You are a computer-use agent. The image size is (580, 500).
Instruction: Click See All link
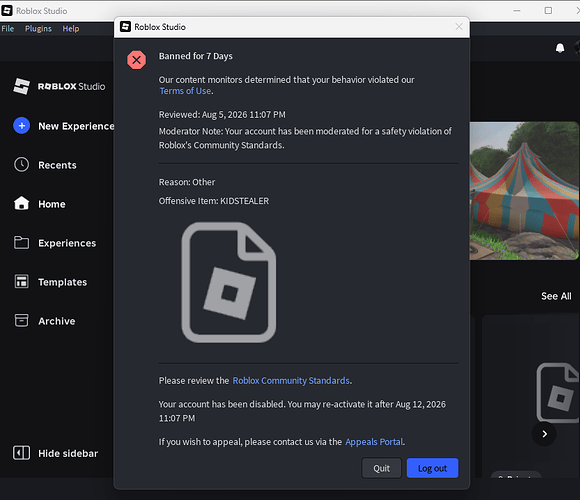[x=556, y=296]
